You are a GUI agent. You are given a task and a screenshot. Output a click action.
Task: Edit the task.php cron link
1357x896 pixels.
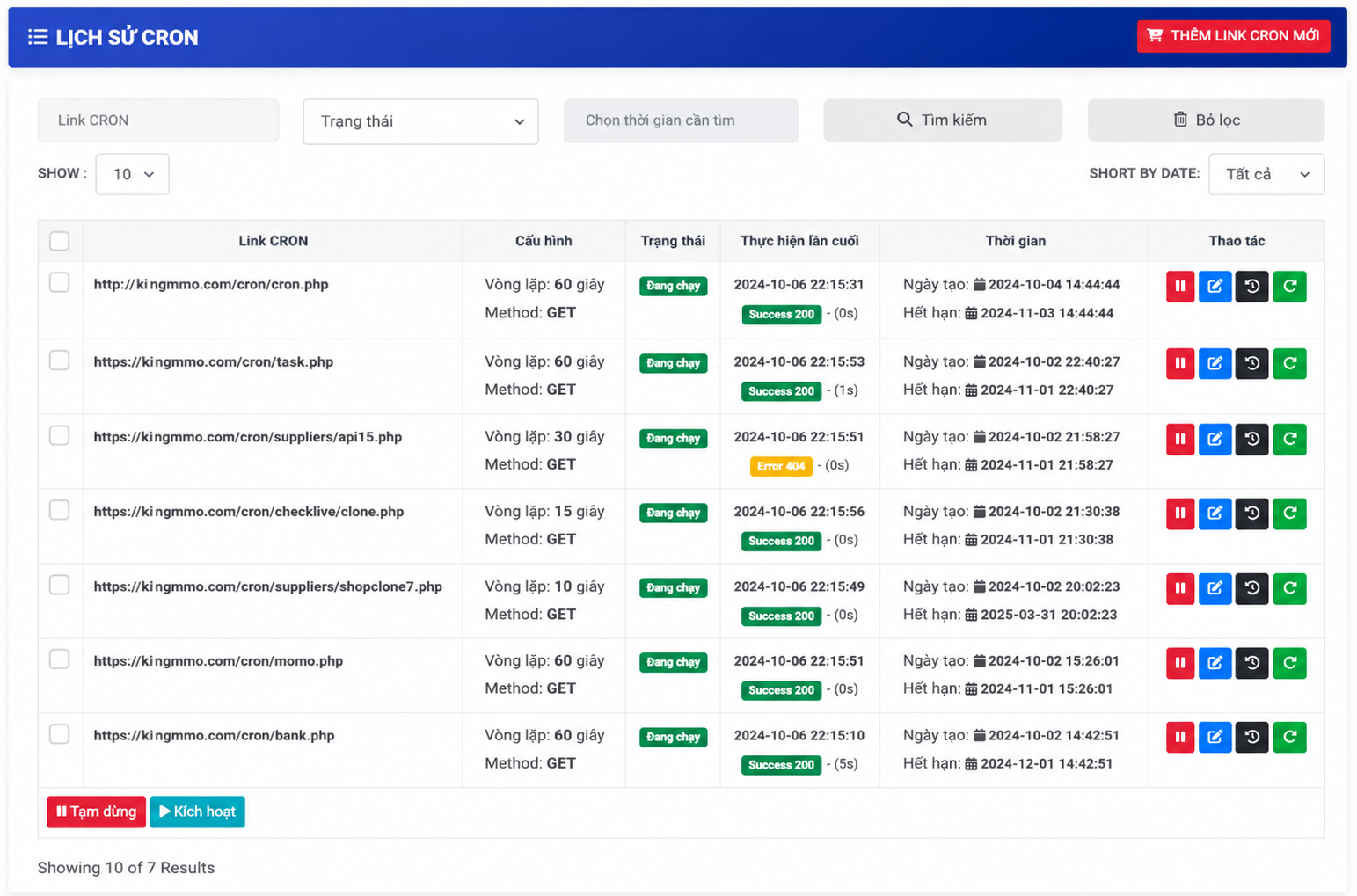(1215, 363)
